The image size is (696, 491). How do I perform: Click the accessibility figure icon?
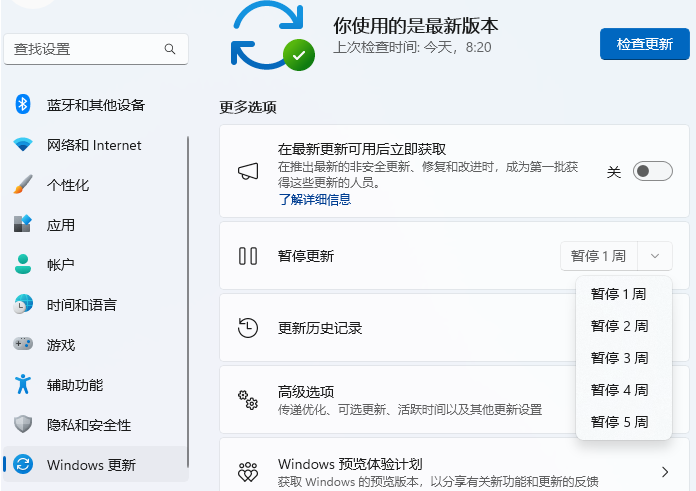[23, 384]
